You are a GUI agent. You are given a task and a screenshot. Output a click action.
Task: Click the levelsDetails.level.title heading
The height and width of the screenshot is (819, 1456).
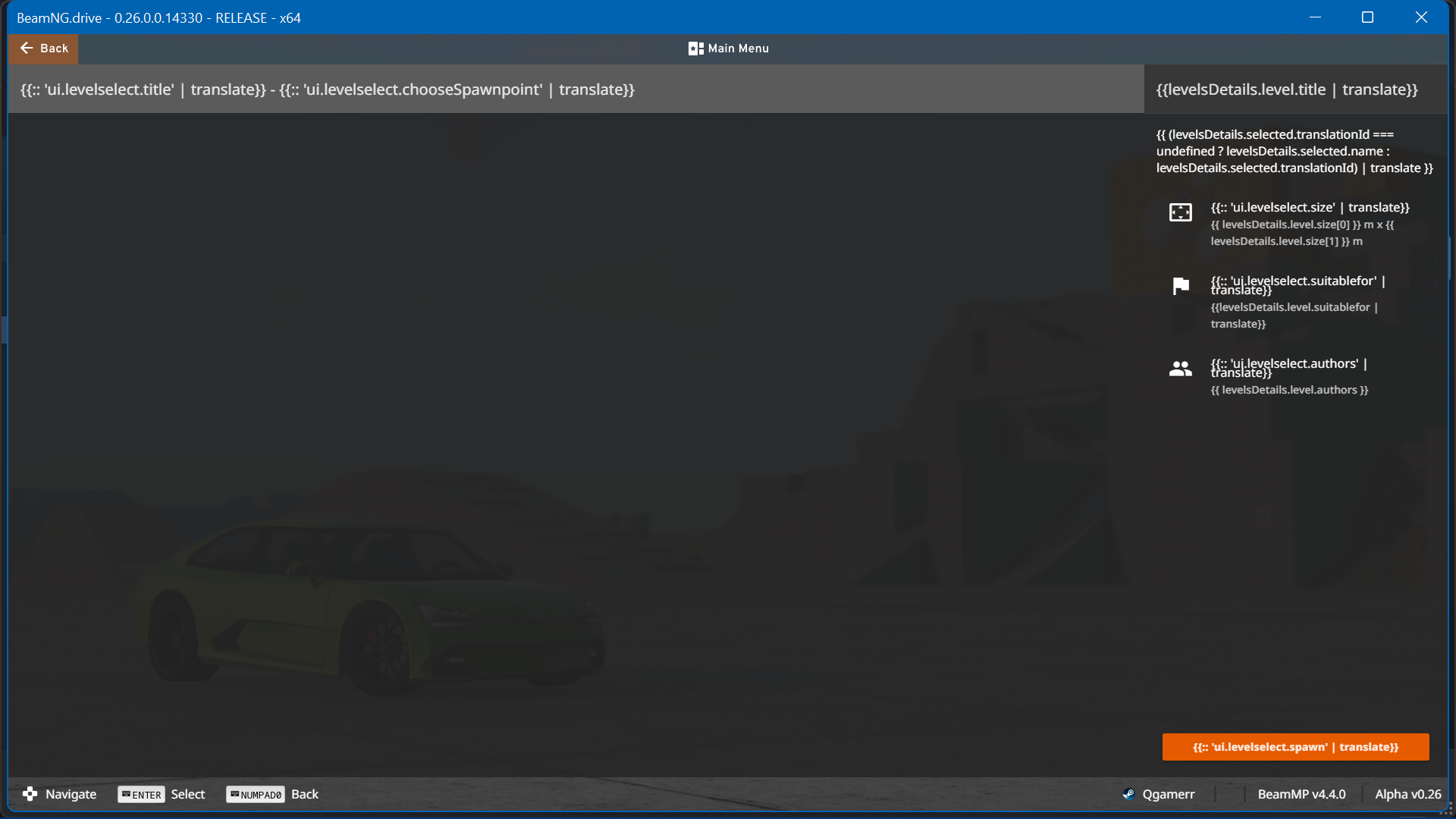(x=1286, y=89)
